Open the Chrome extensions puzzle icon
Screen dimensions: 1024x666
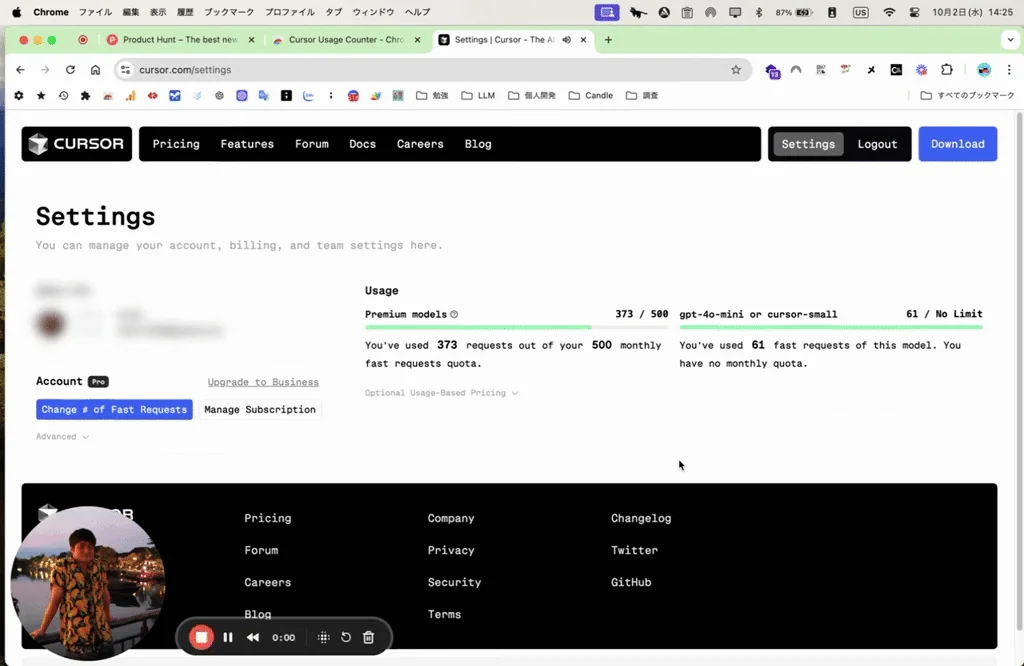pos(947,69)
